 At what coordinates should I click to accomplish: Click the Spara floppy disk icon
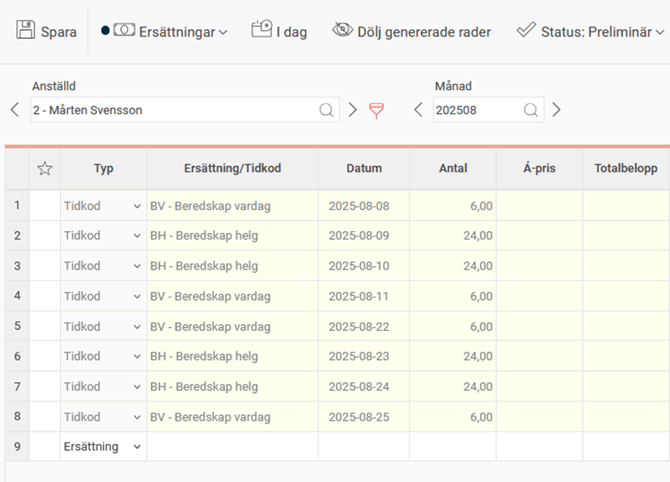(26, 31)
